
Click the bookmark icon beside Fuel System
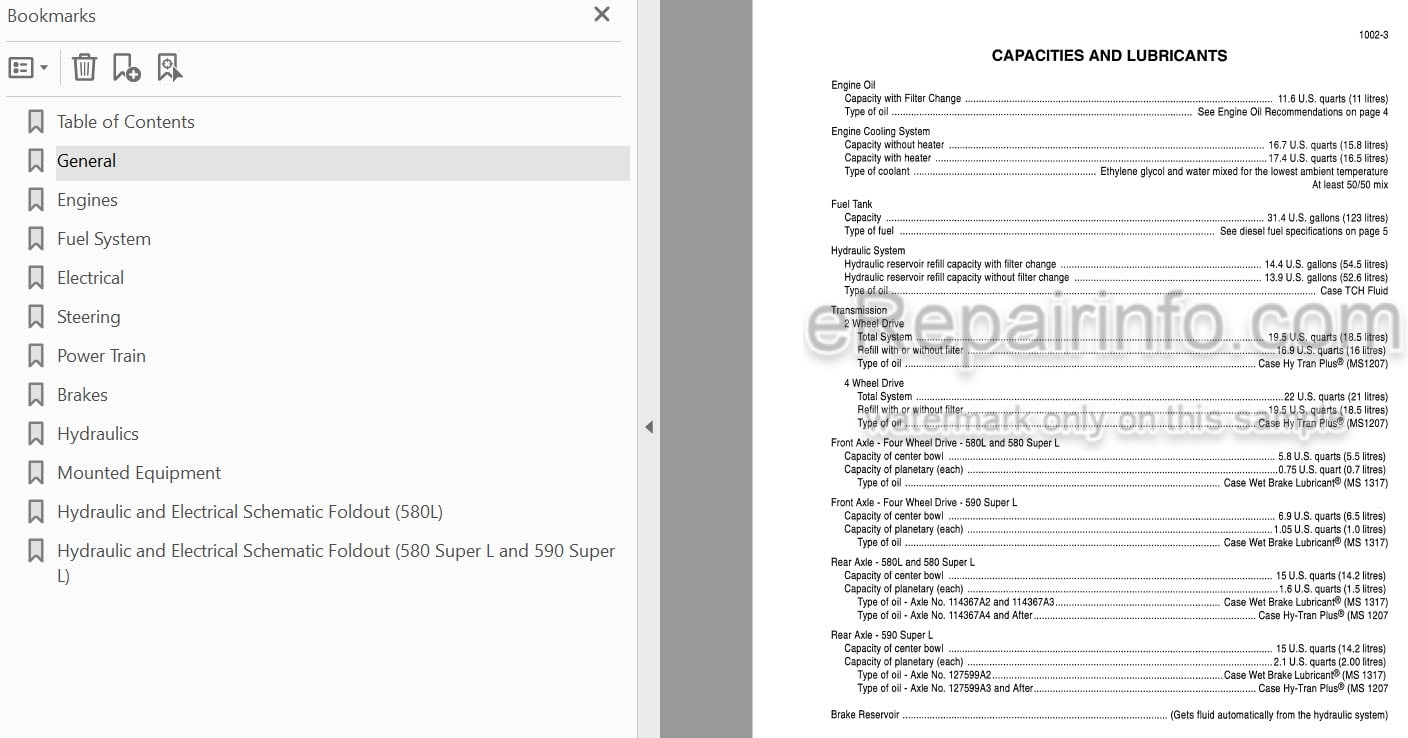click(x=36, y=239)
